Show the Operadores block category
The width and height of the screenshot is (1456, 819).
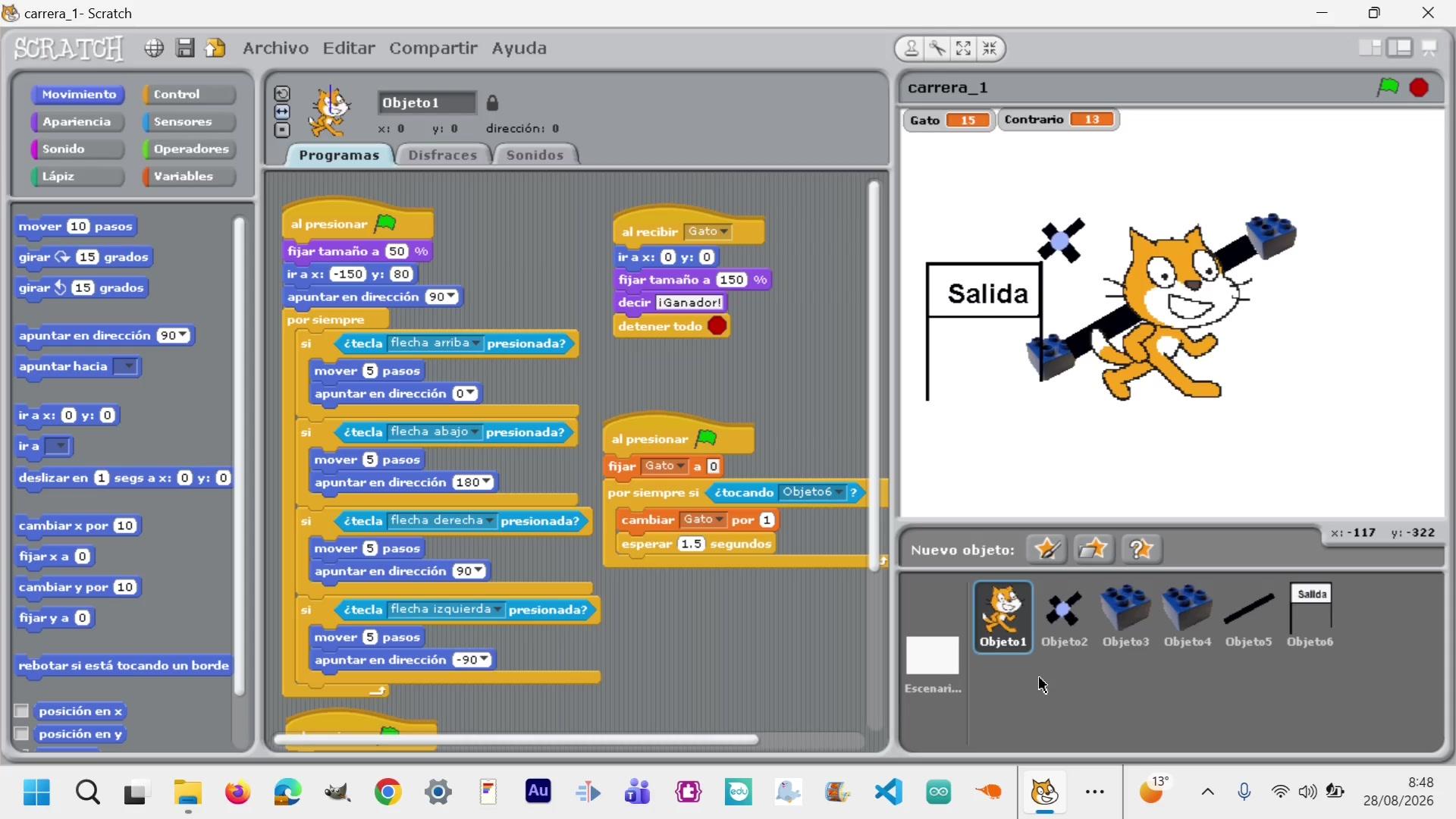click(189, 149)
